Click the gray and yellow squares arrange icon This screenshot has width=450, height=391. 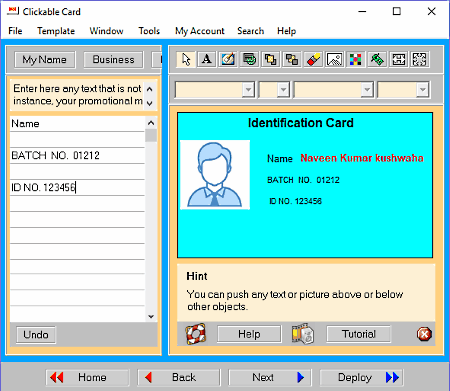[292, 60]
